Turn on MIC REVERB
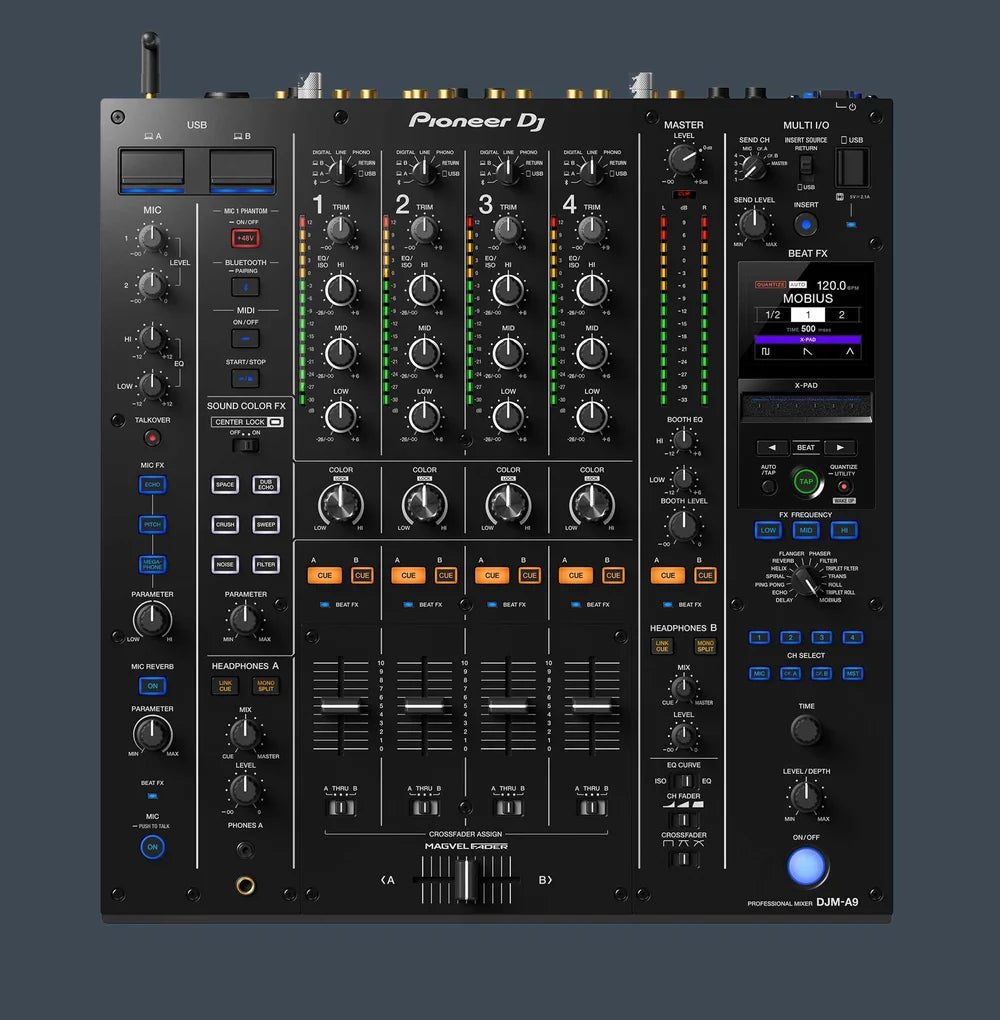The height and width of the screenshot is (1020, 1000). pos(152,686)
